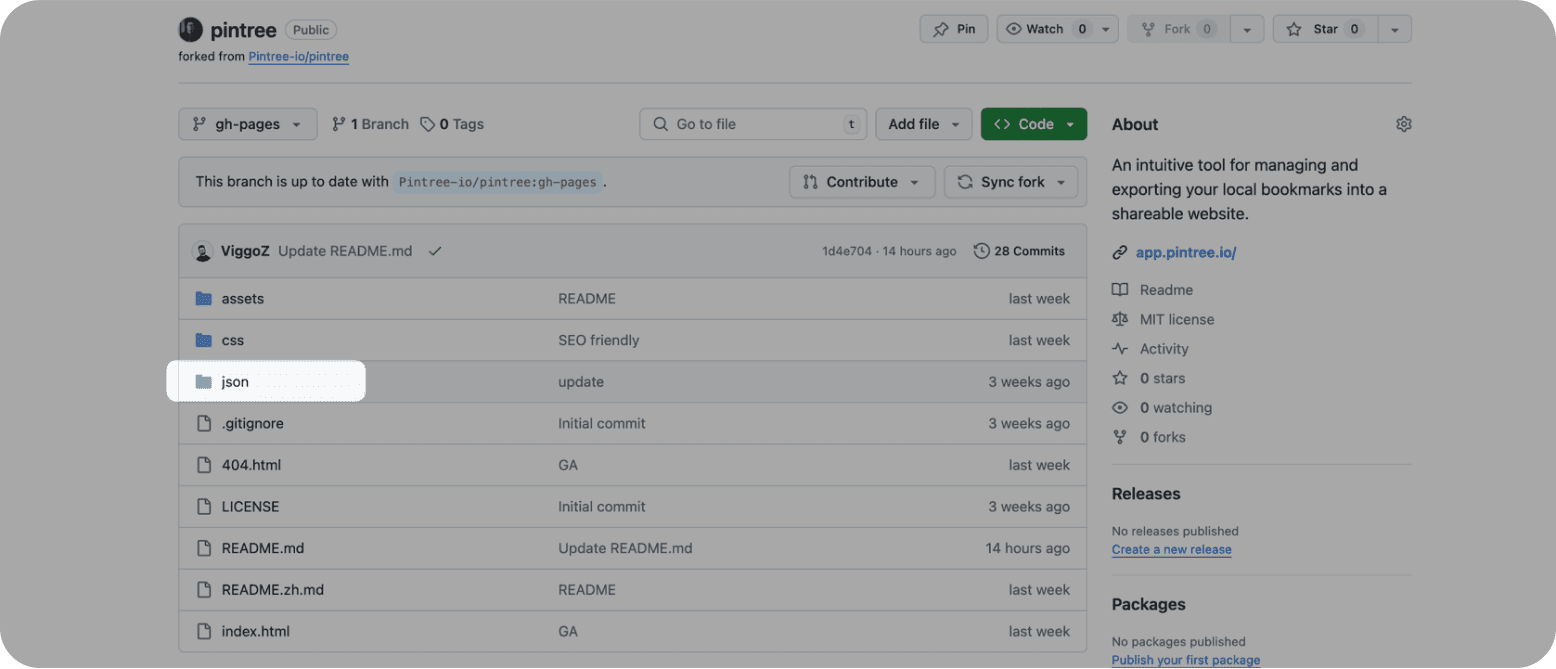Click the commit status check mark
1556x669 pixels.
435,251
